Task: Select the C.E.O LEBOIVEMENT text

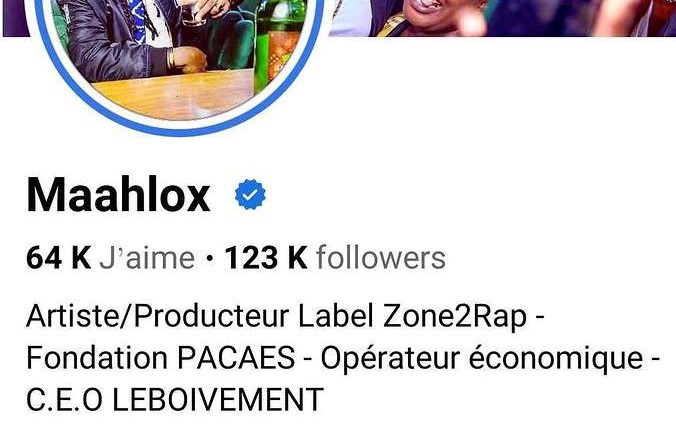Action: 175,399
